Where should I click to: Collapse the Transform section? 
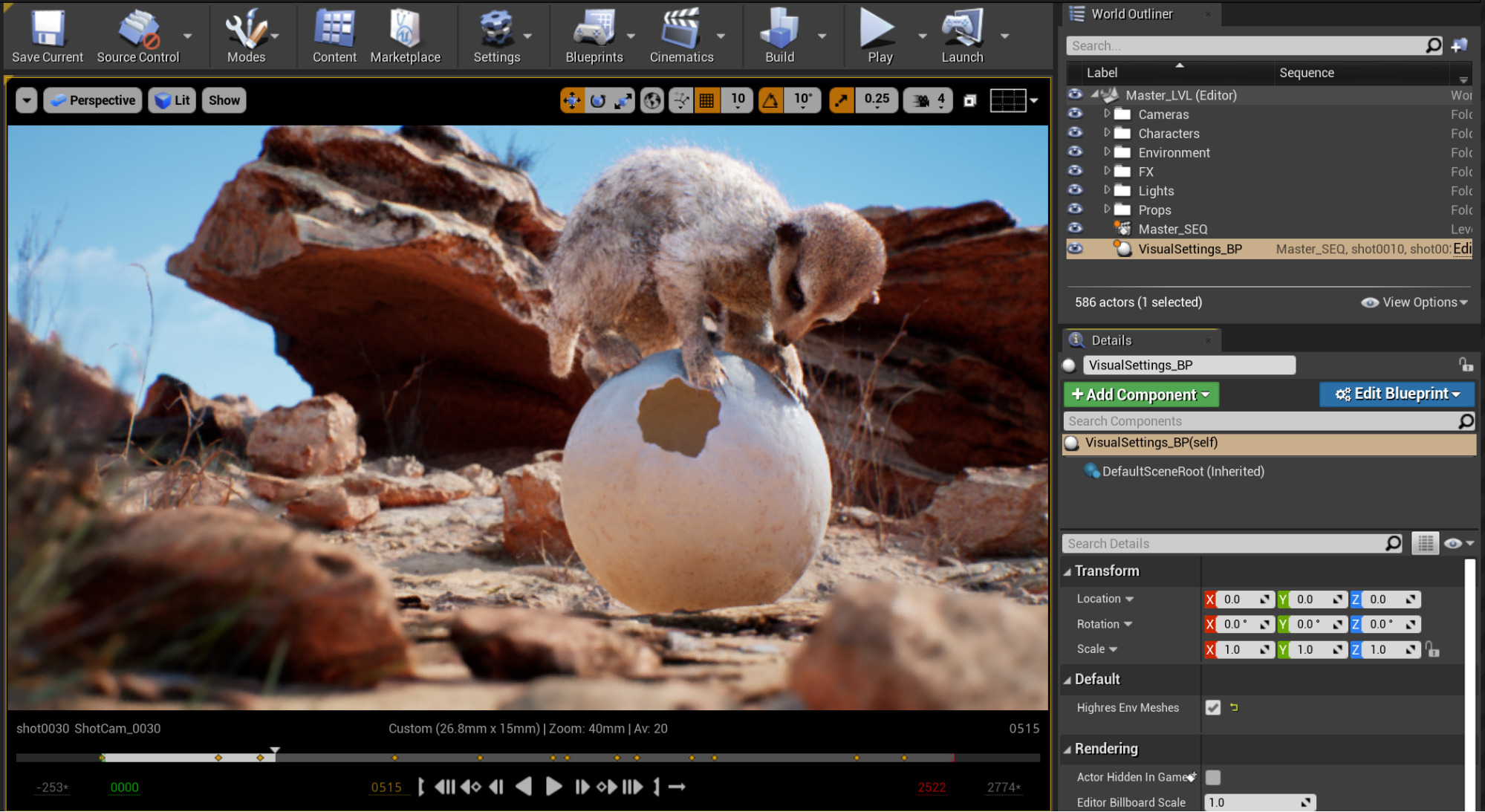point(1068,571)
